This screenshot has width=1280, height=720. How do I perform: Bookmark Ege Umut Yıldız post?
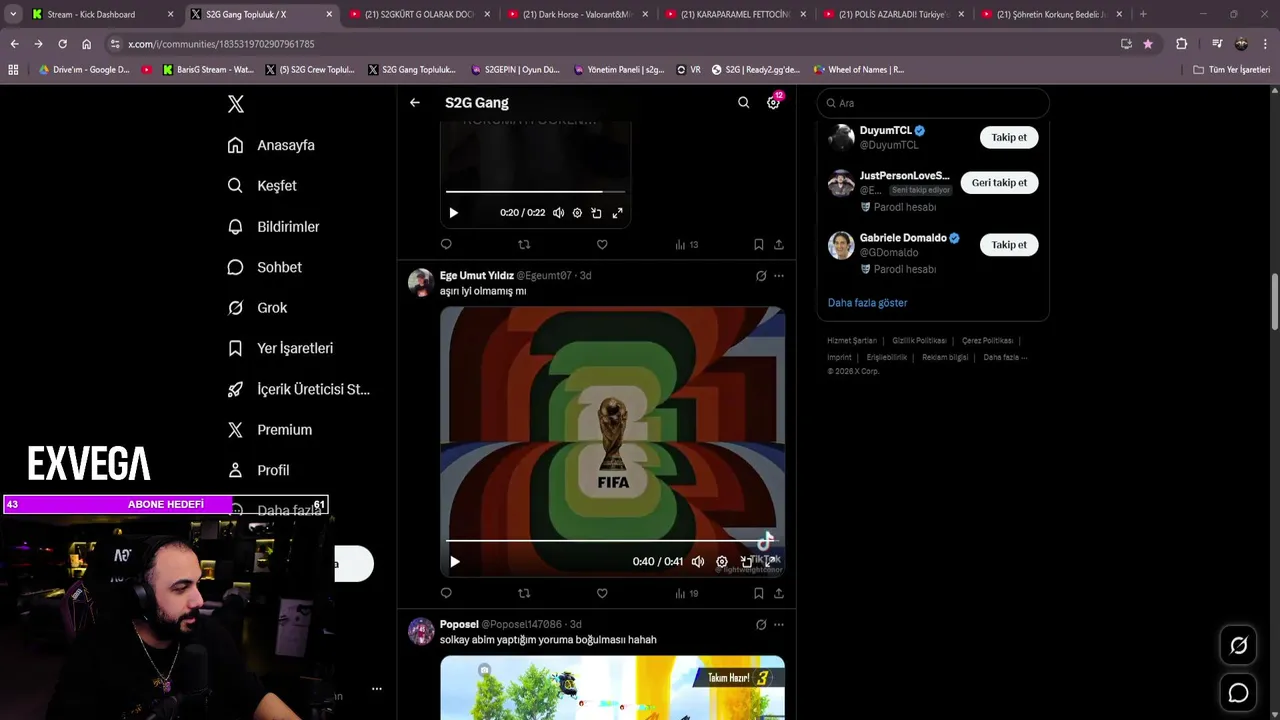click(x=758, y=593)
